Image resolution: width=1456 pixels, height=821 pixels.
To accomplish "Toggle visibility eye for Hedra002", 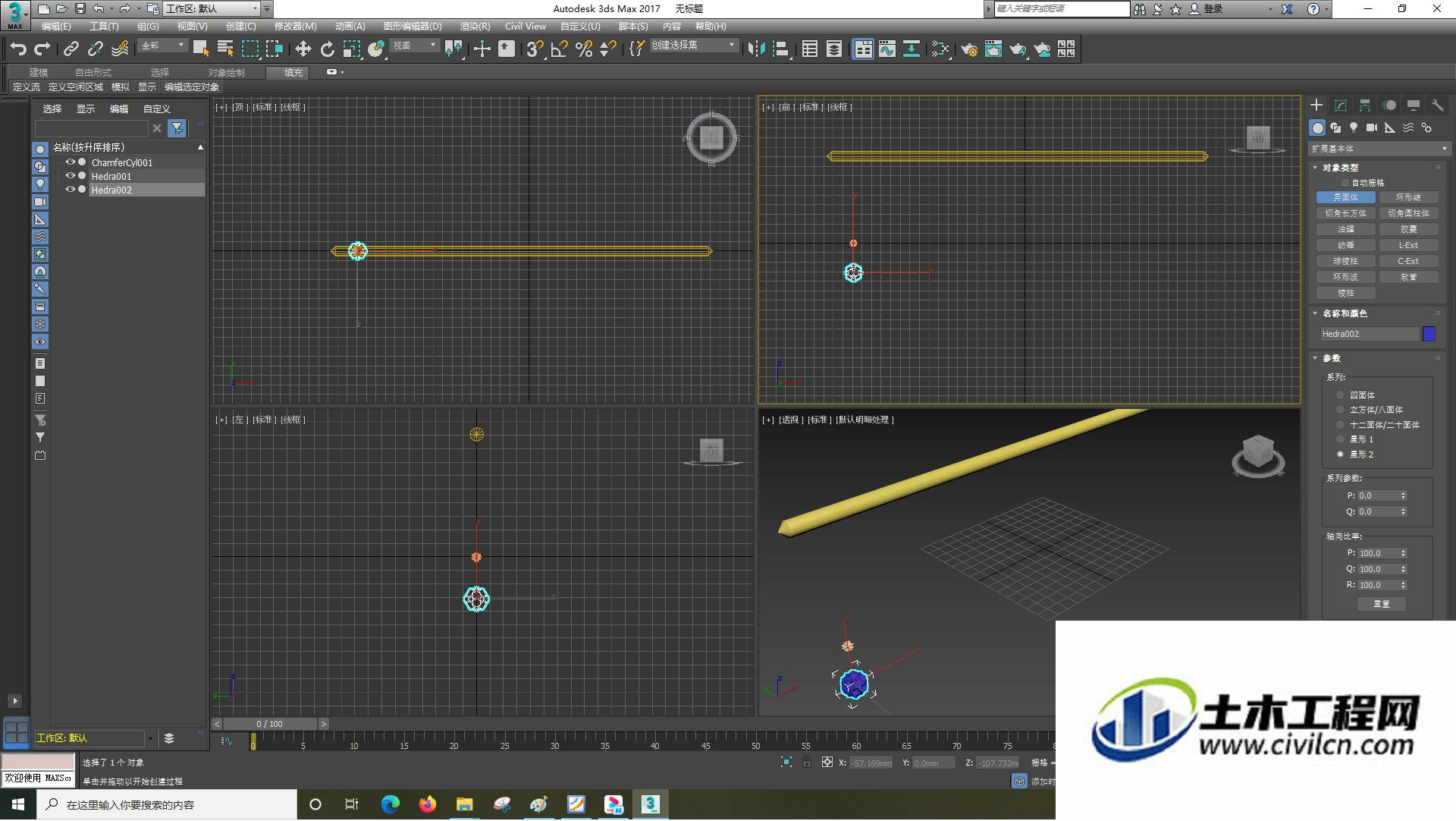I will tap(71, 190).
